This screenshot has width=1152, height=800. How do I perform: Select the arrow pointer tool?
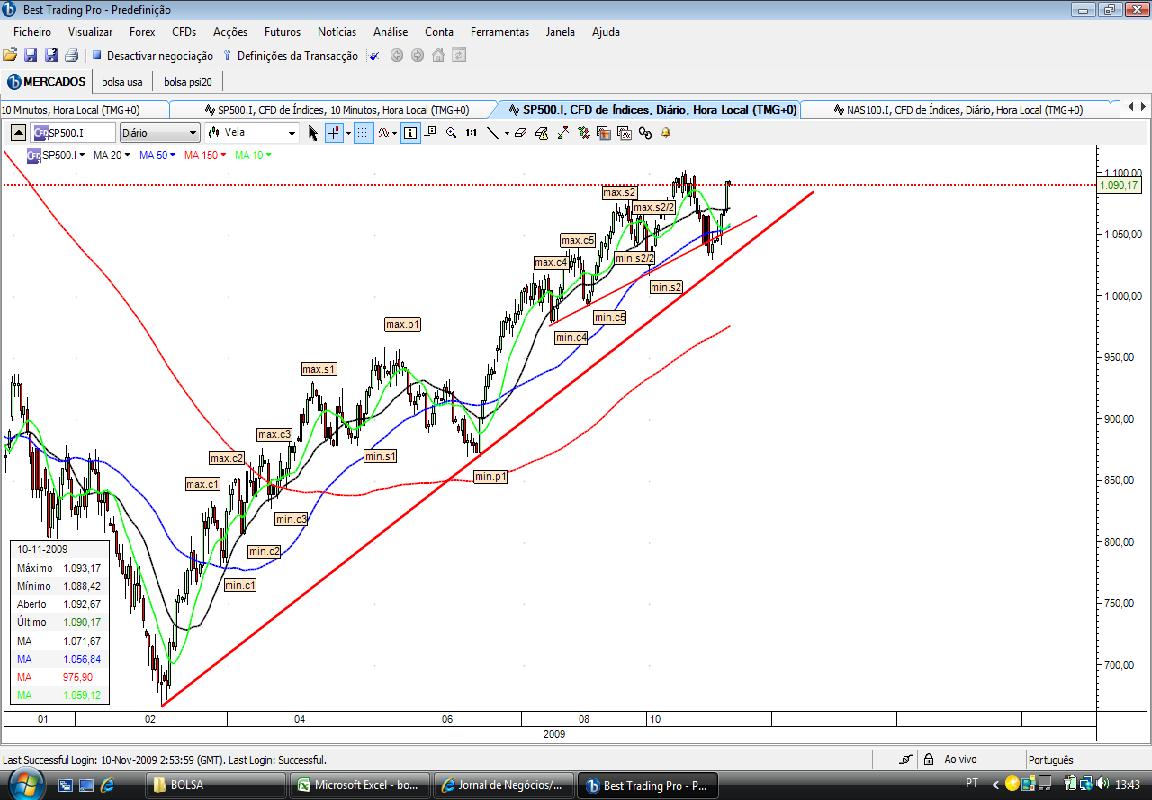313,133
